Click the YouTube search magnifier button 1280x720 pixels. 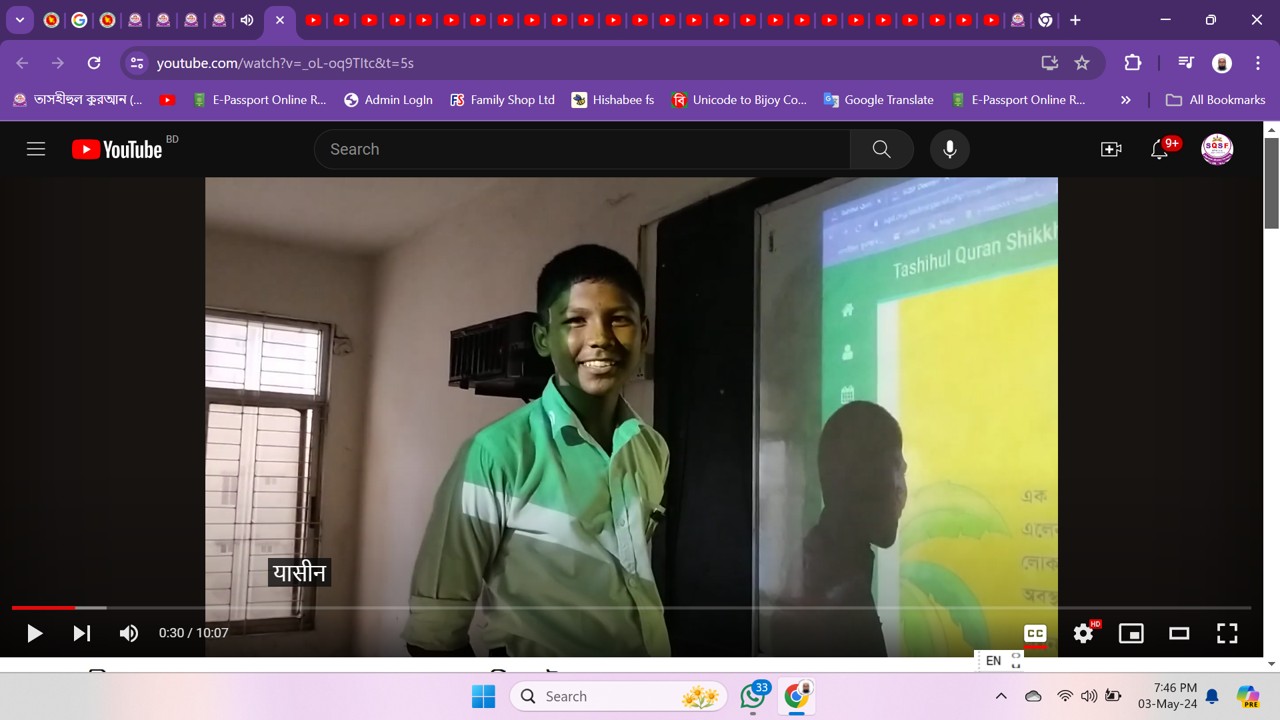(x=881, y=149)
